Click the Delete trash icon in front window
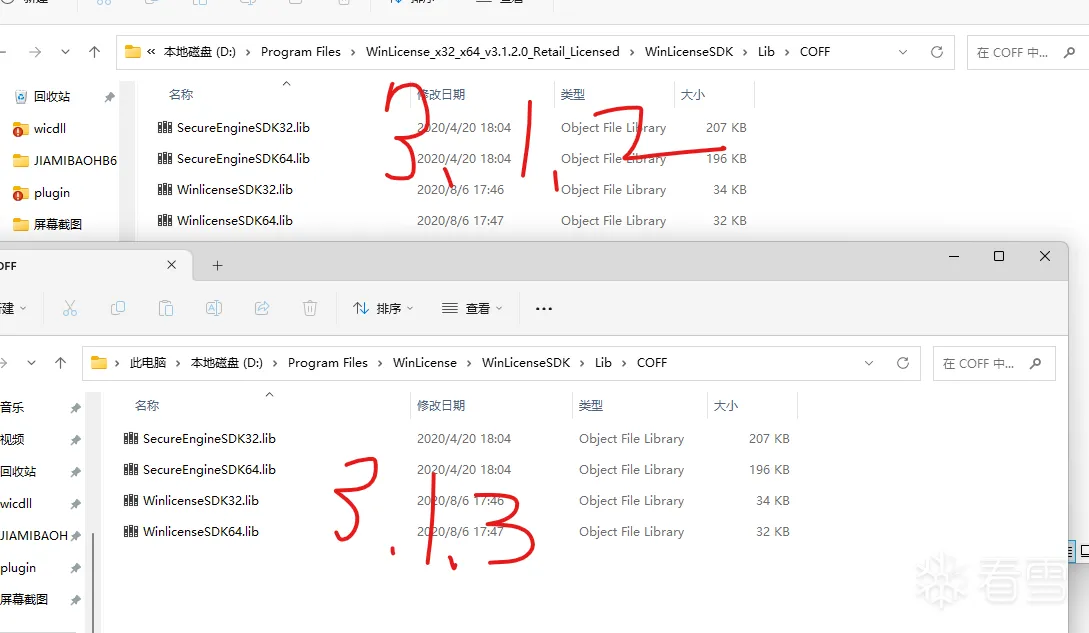1089x633 pixels. (x=310, y=308)
